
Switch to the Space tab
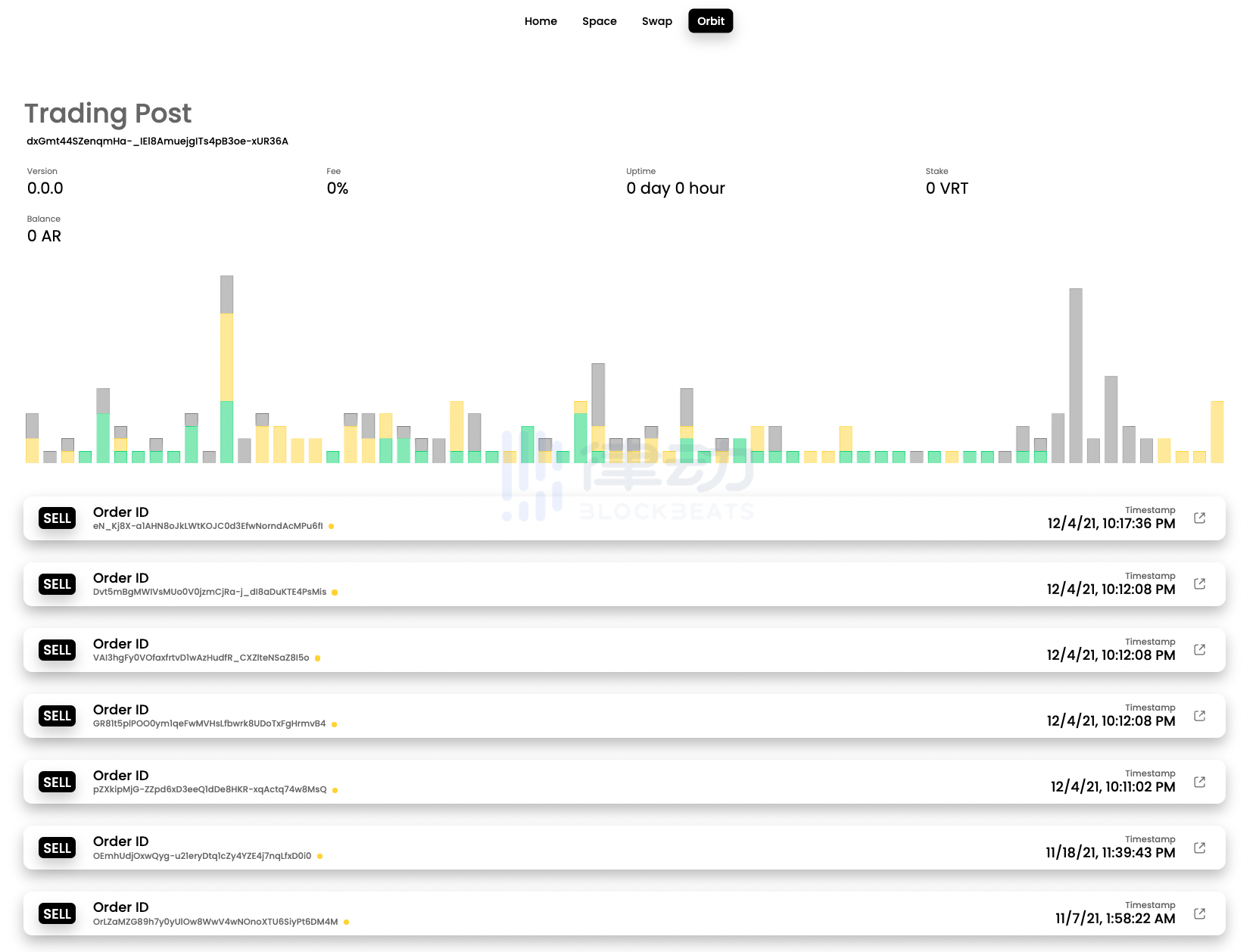tap(600, 21)
